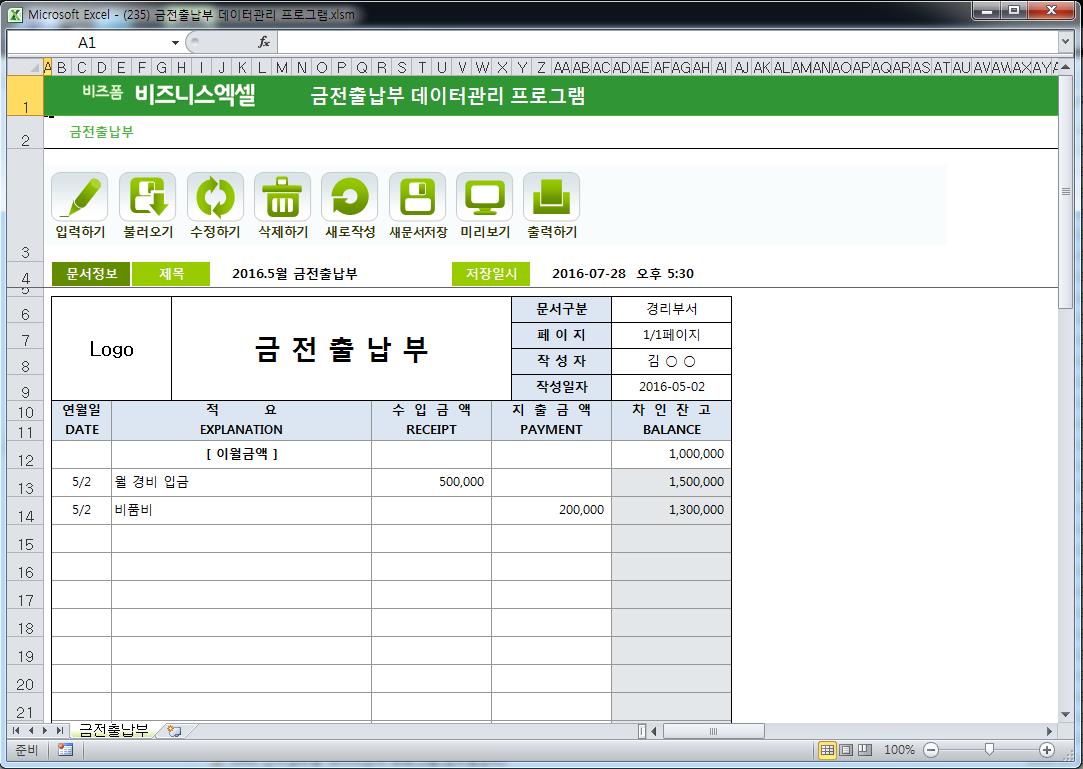Click the 저장일시 label button
This screenshot has height=769, width=1083.
[491, 274]
